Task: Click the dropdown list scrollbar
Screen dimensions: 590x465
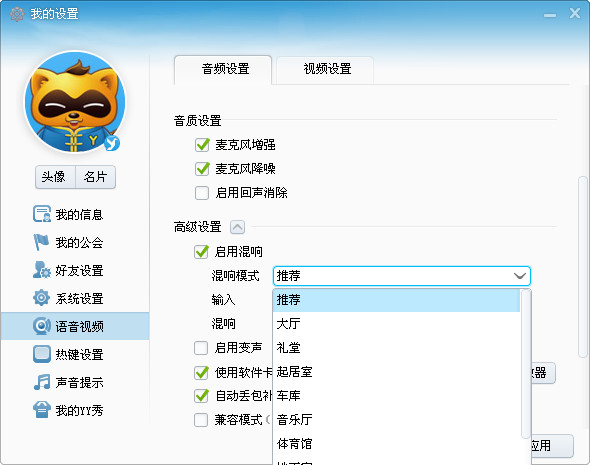Action: click(x=526, y=363)
